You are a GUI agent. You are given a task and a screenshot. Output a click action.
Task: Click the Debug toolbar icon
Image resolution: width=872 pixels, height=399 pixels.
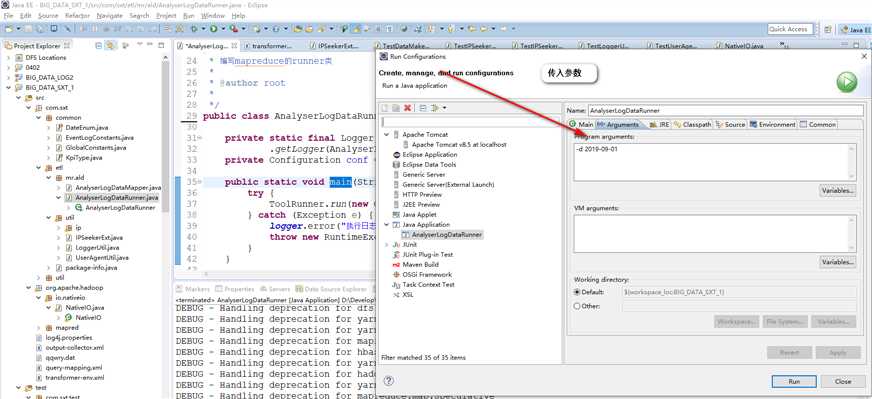point(194,28)
